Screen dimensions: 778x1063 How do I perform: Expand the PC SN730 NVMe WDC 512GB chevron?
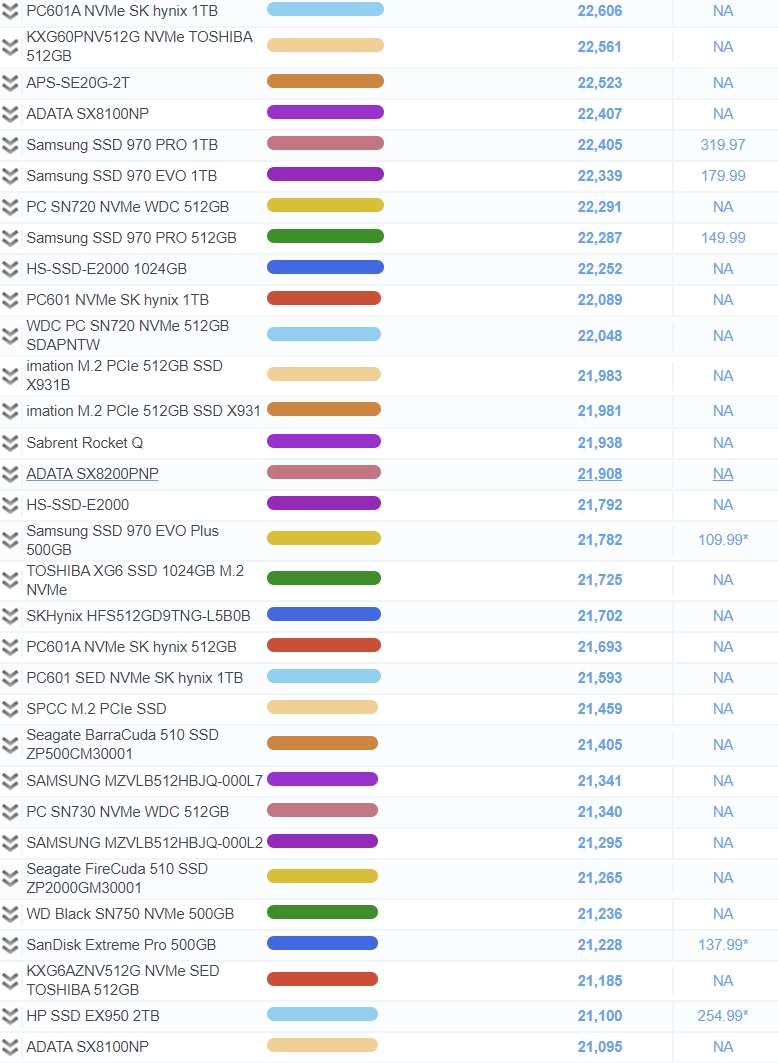9,811
